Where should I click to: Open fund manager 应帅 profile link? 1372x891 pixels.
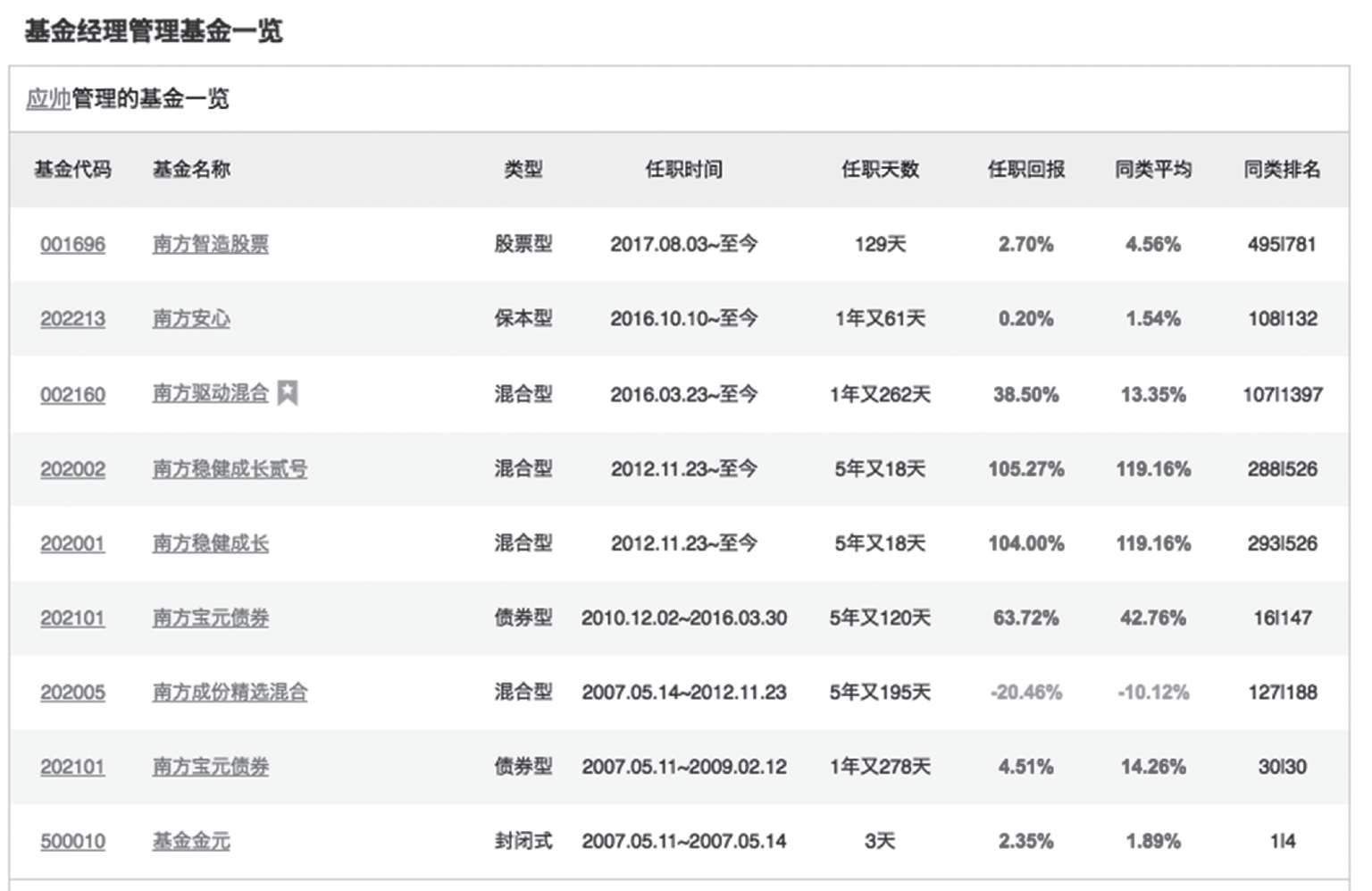coord(48,98)
